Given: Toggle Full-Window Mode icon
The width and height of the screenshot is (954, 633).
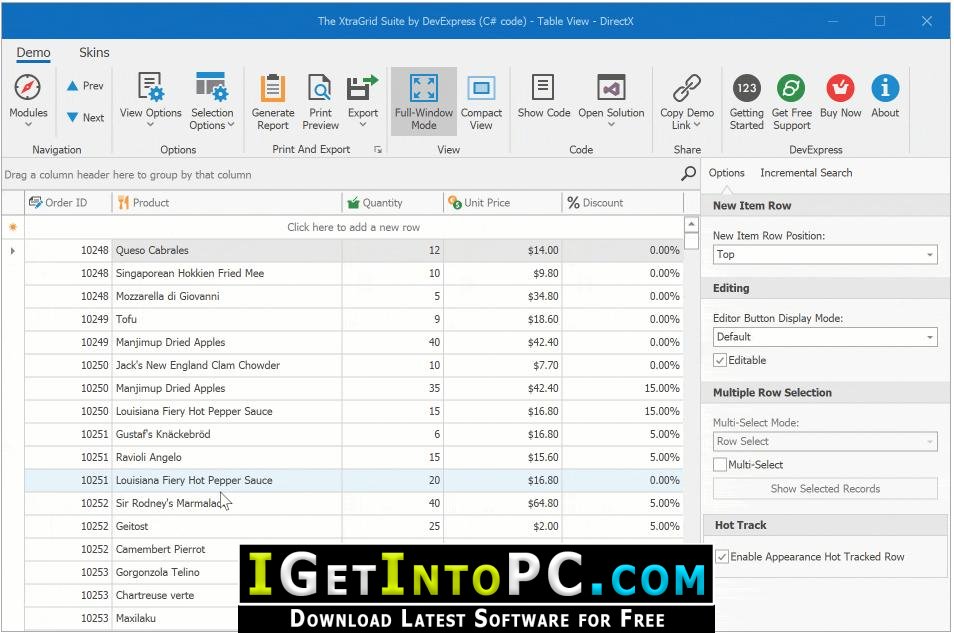Looking at the screenshot, I should [x=423, y=88].
